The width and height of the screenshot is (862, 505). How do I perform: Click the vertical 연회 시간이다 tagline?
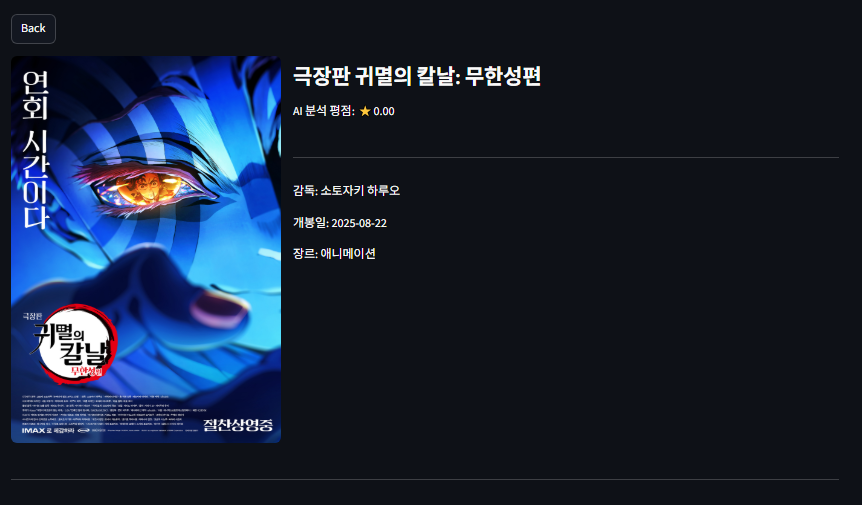coord(36,149)
